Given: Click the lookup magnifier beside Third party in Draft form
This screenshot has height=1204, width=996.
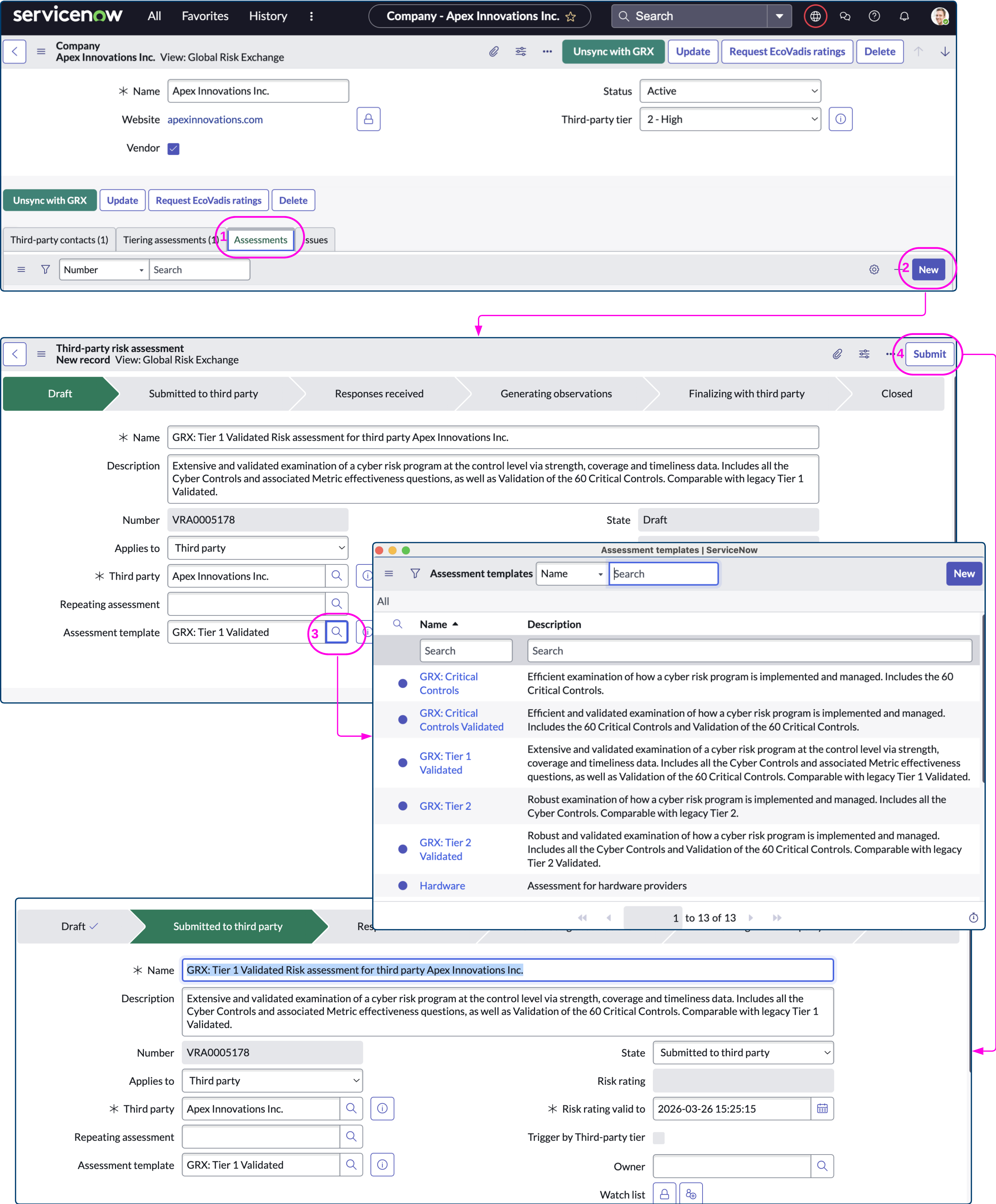Looking at the screenshot, I should (x=337, y=576).
